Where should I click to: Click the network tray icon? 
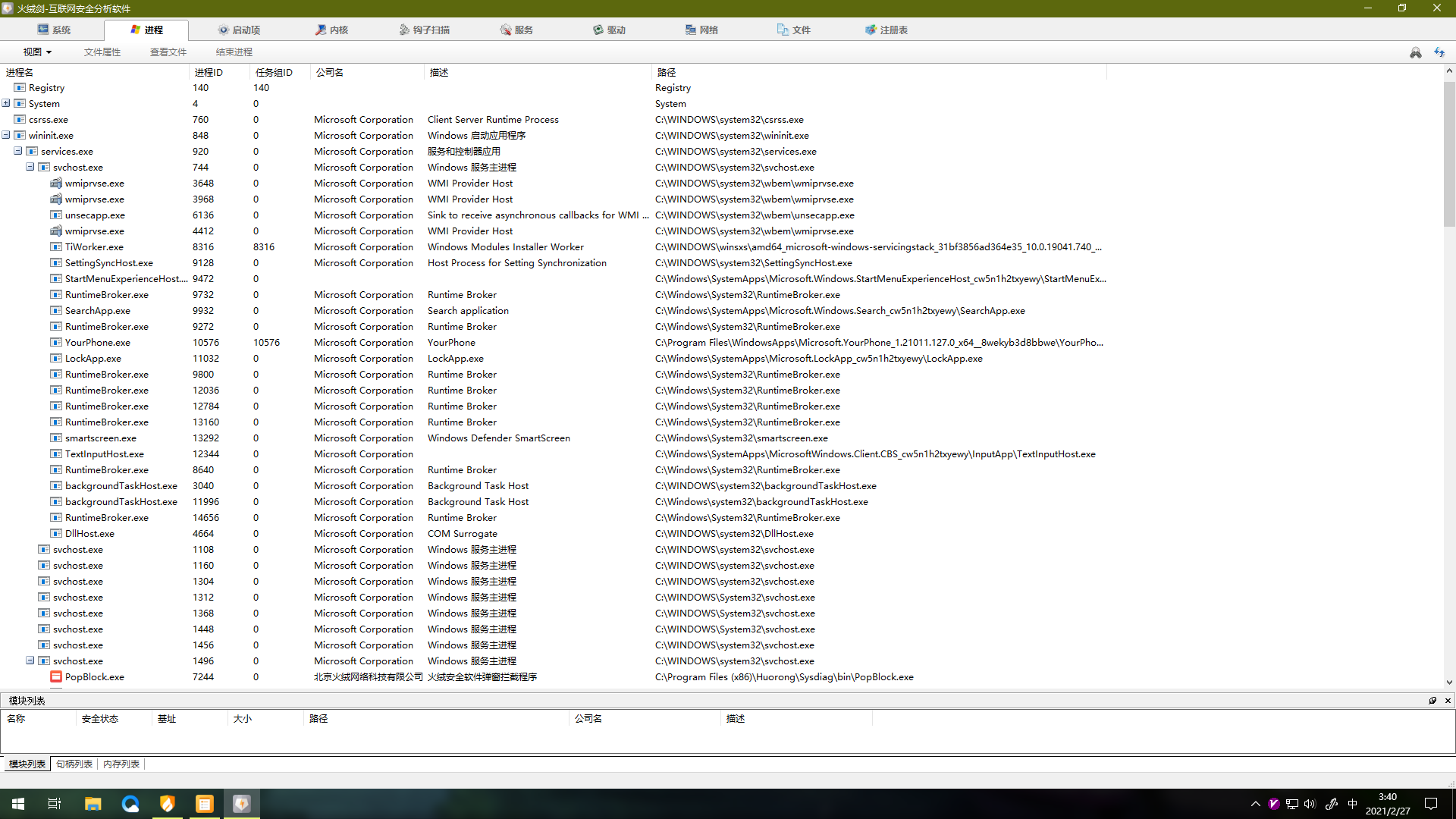tap(1292, 804)
